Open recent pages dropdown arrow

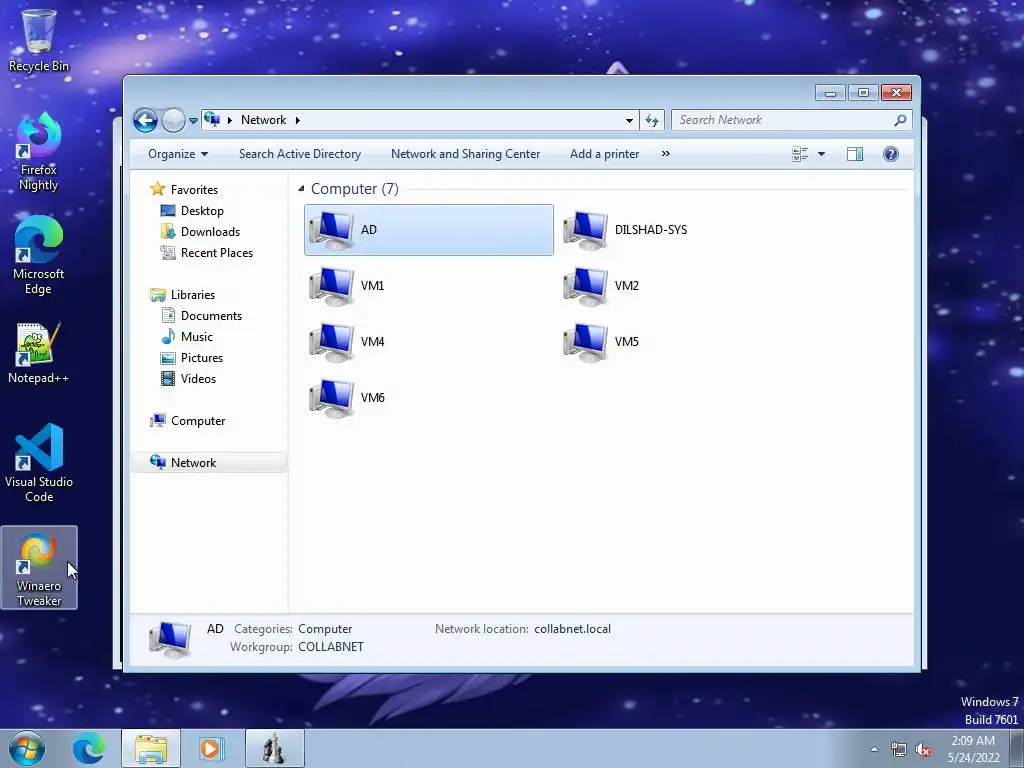193,121
